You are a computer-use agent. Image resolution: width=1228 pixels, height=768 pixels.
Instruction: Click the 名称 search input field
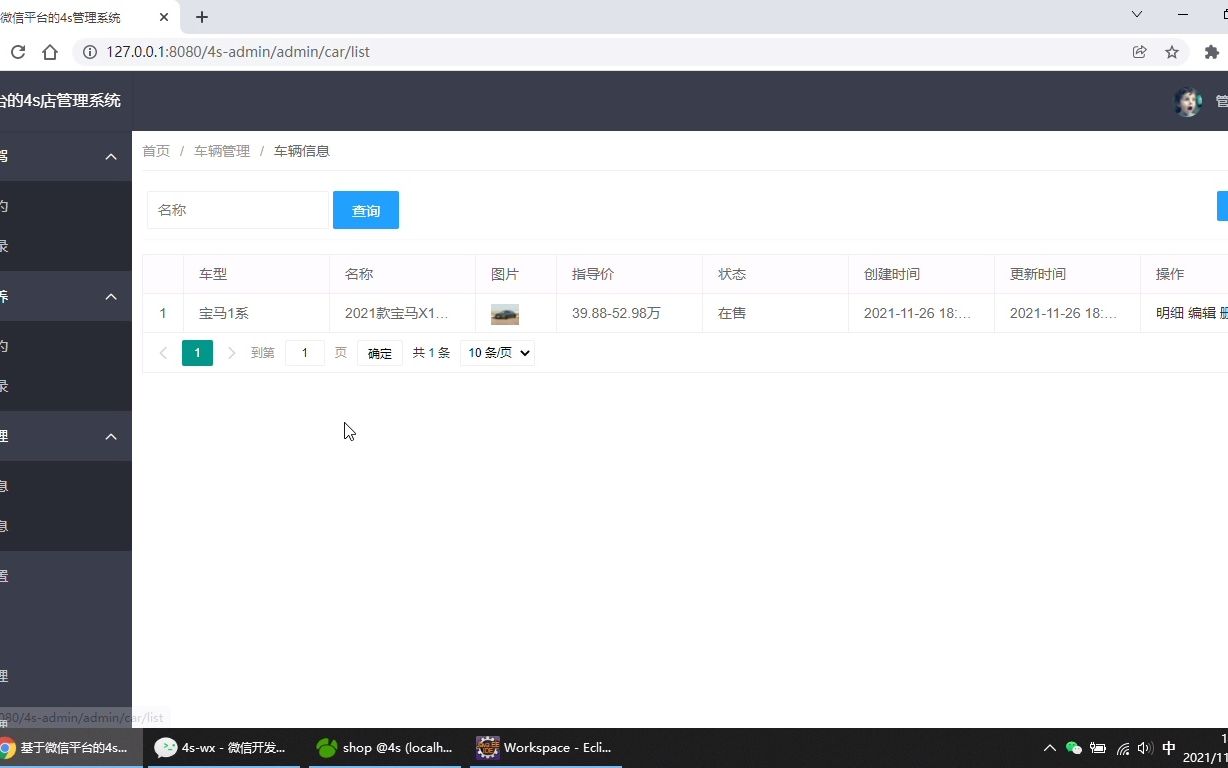[236, 210]
